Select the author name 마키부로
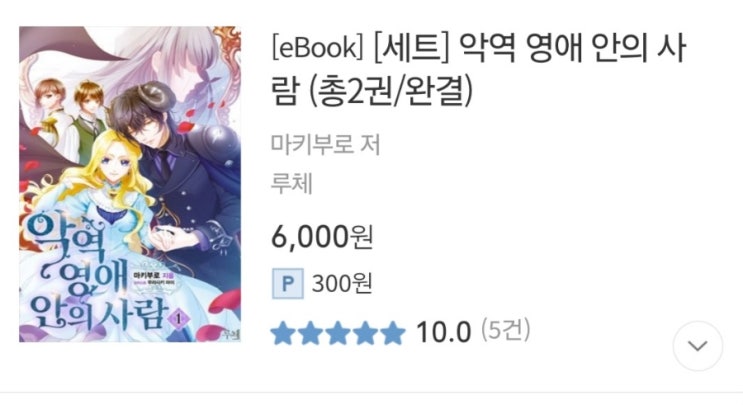743x405 pixels. point(312,144)
